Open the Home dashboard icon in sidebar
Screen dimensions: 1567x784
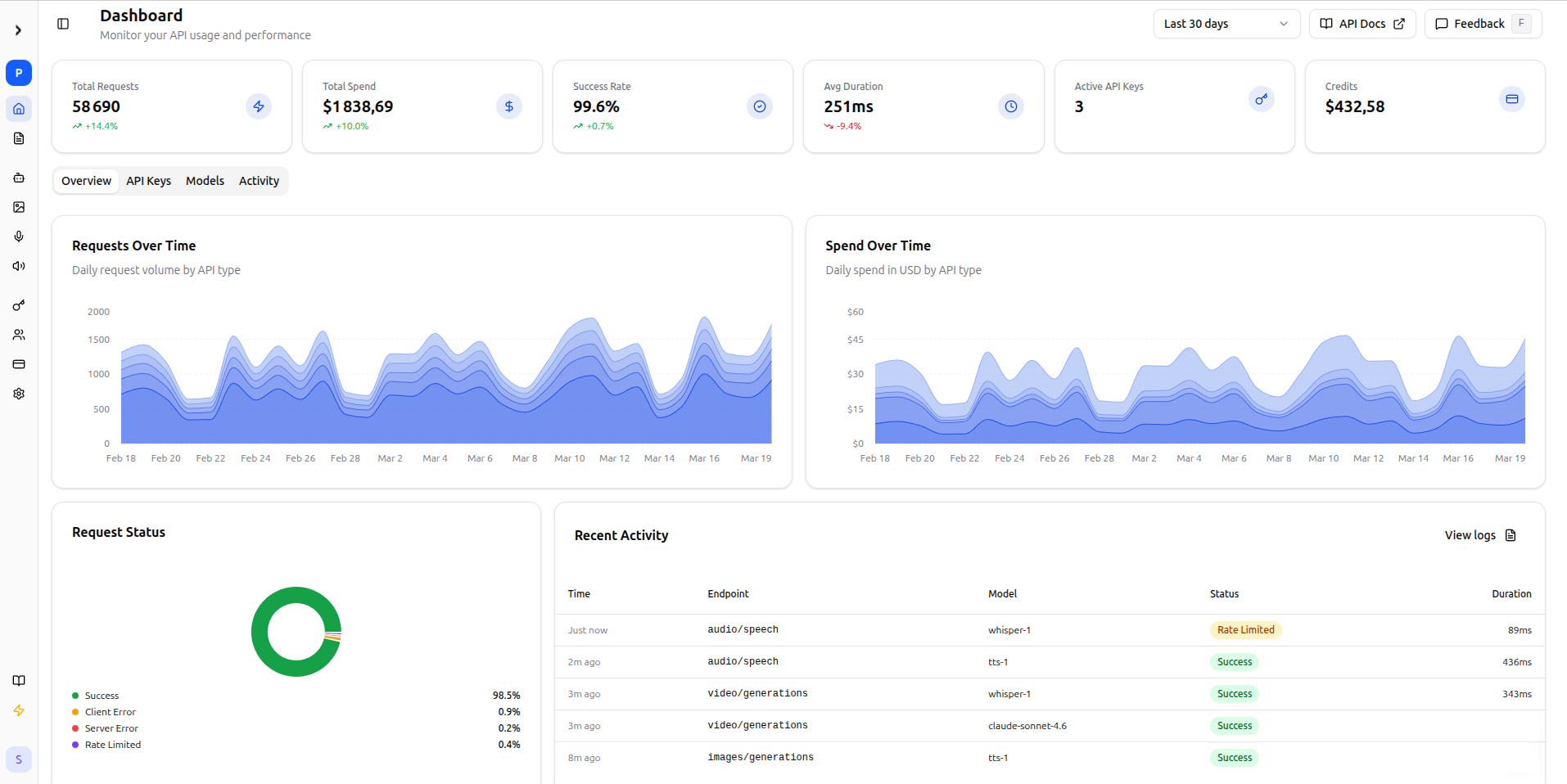[18, 109]
